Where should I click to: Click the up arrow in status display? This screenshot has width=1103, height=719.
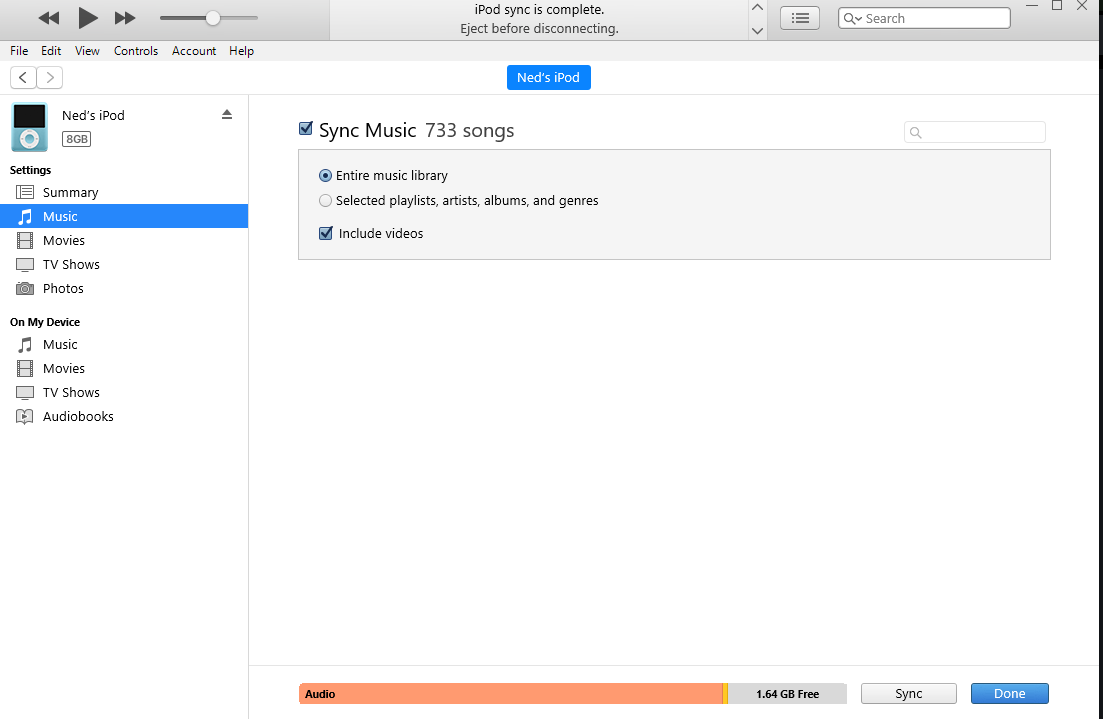pyautogui.click(x=757, y=8)
